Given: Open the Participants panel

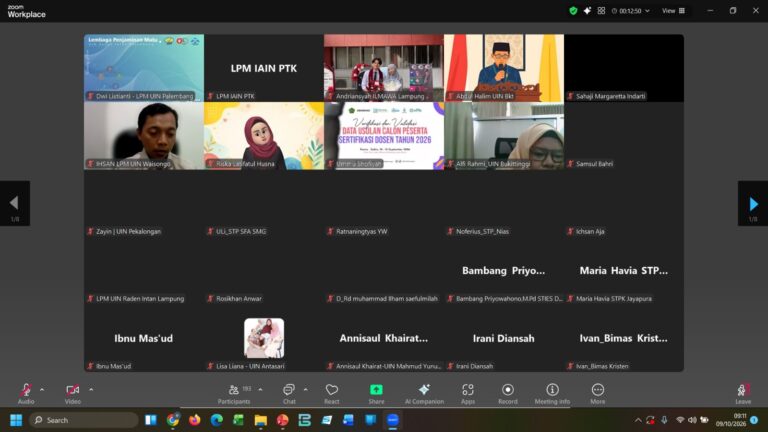Looking at the screenshot, I should pyautogui.click(x=234, y=394).
